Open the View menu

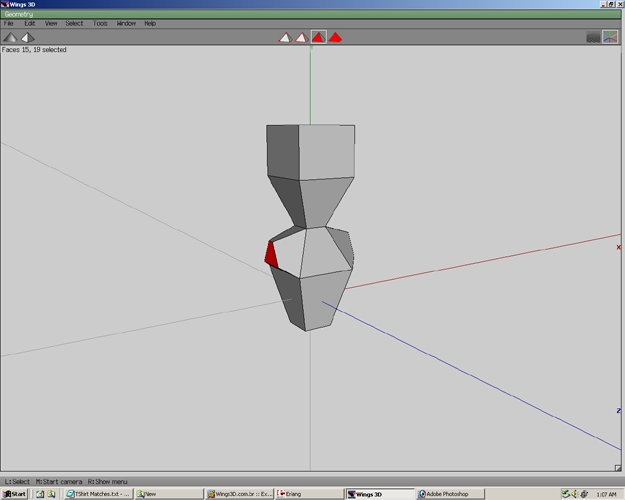pyautogui.click(x=51, y=24)
